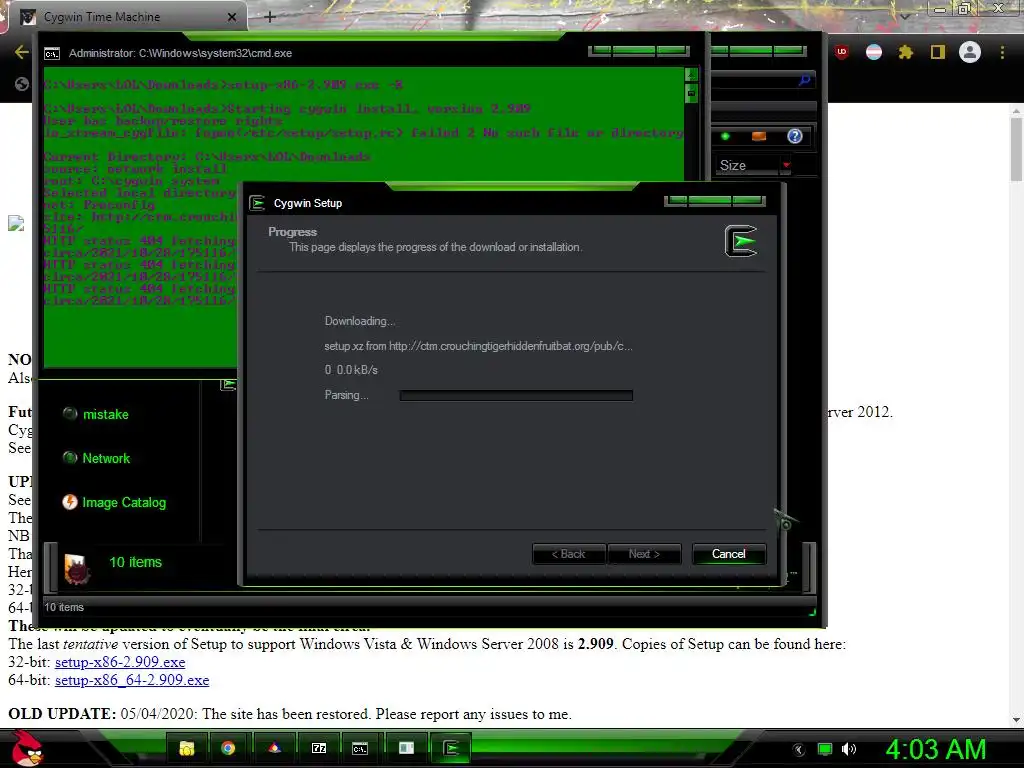
Task: Click the Image Catalog flash icon
Action: (x=70, y=502)
